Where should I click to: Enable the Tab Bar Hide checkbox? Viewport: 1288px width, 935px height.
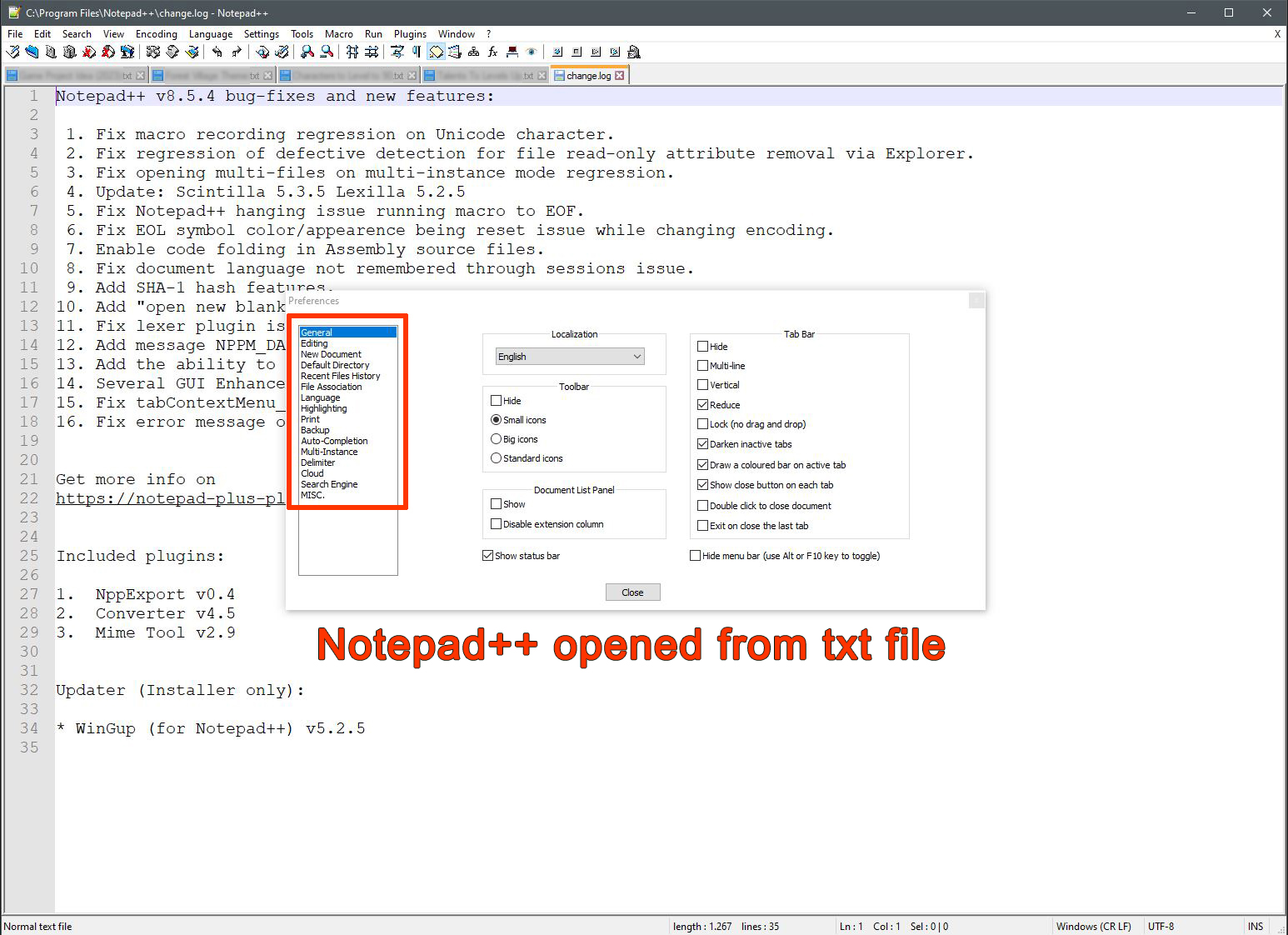pyautogui.click(x=703, y=346)
